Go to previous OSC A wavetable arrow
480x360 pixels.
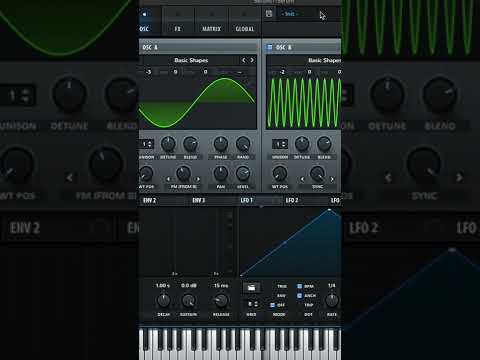click(x=244, y=60)
